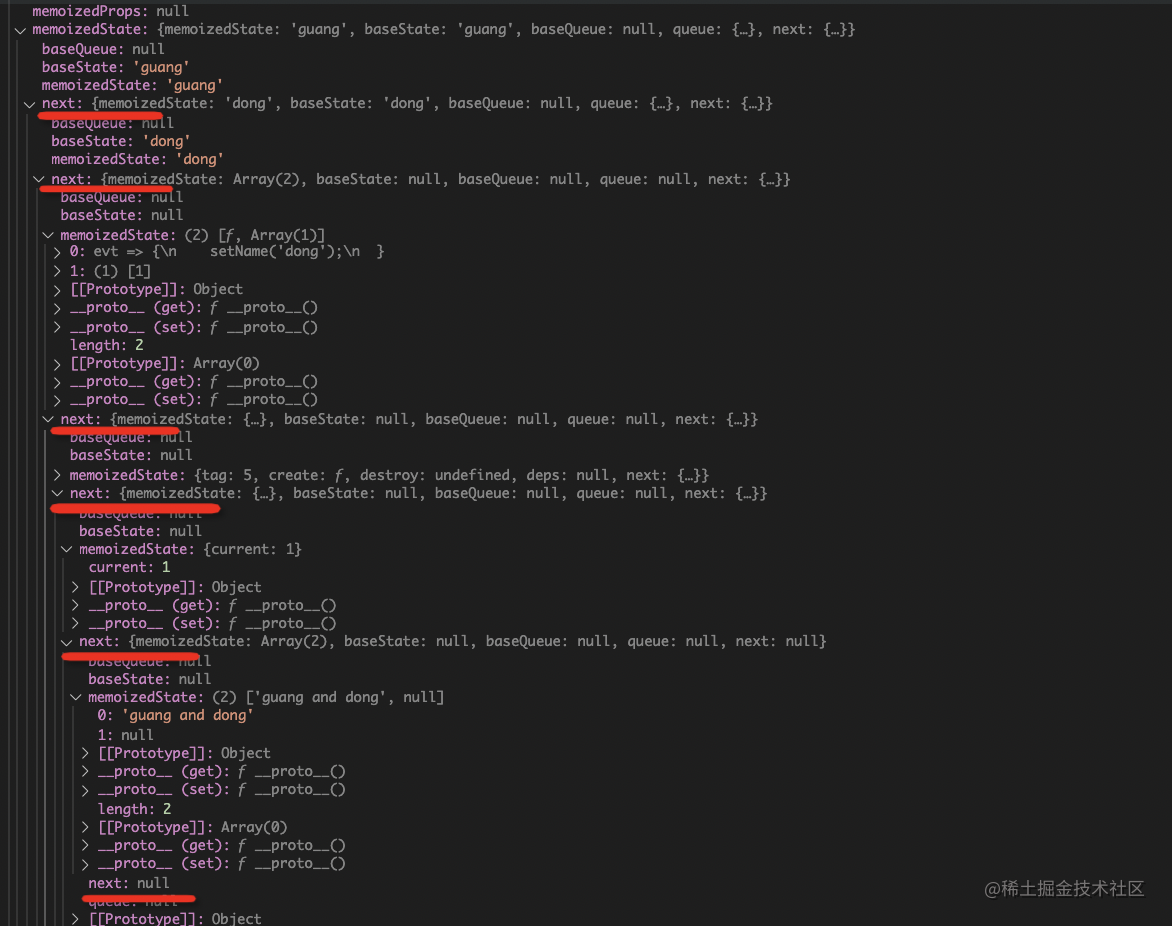Select the memoizedProps: null row
The width and height of the screenshot is (1172, 926).
[111, 10]
